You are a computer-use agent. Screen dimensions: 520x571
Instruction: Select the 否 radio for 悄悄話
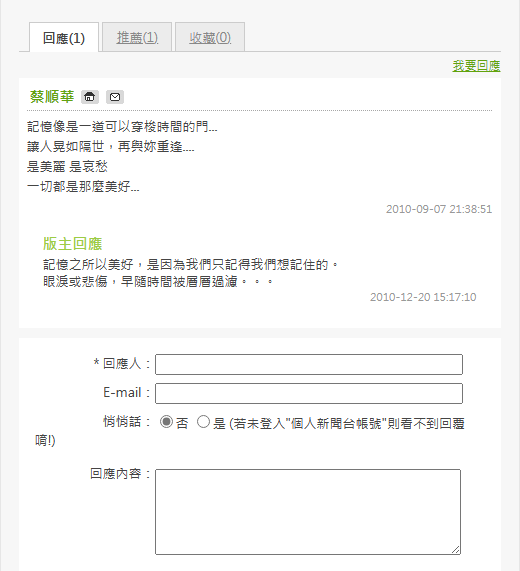166,422
